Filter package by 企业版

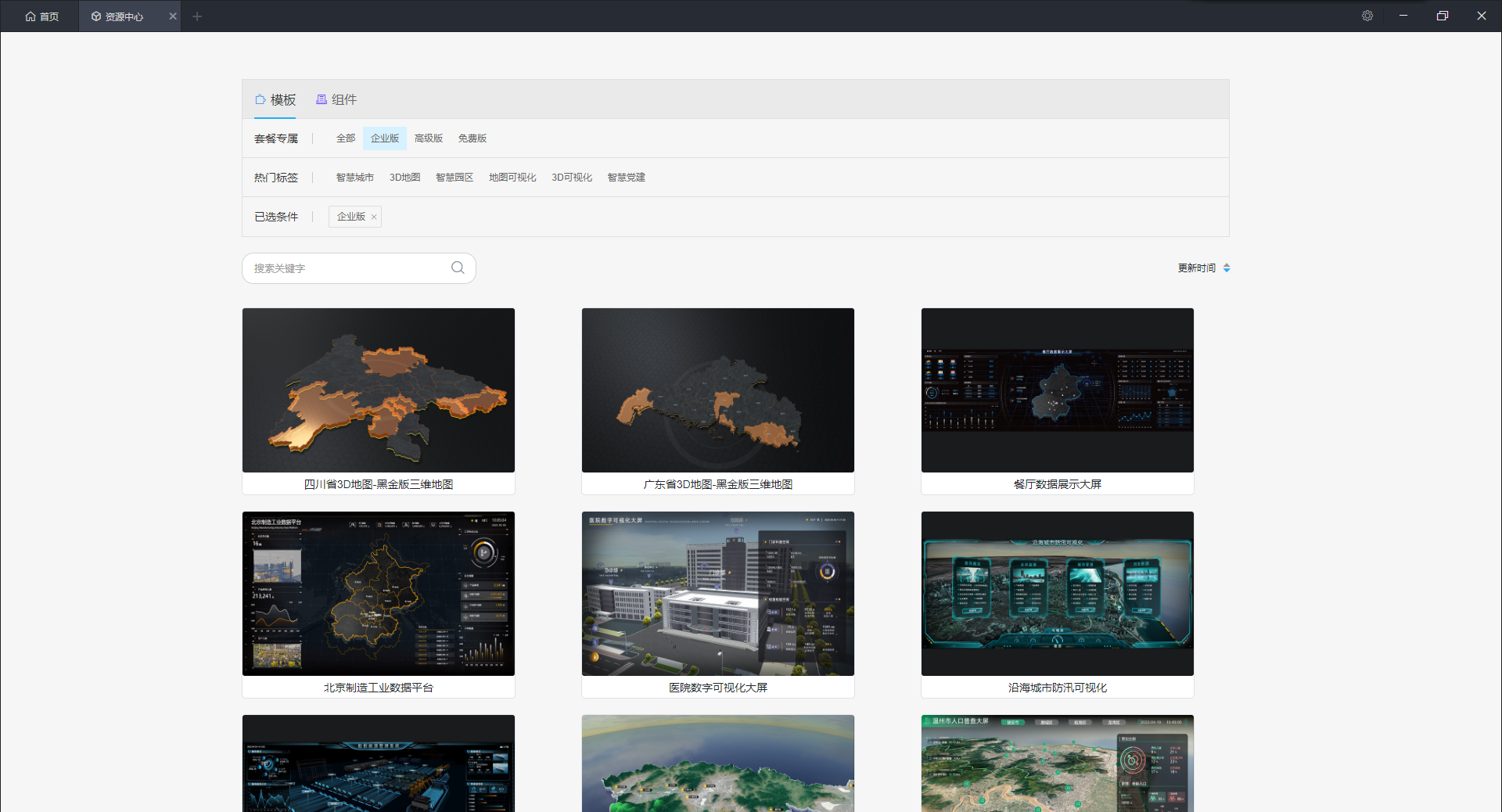(x=385, y=138)
